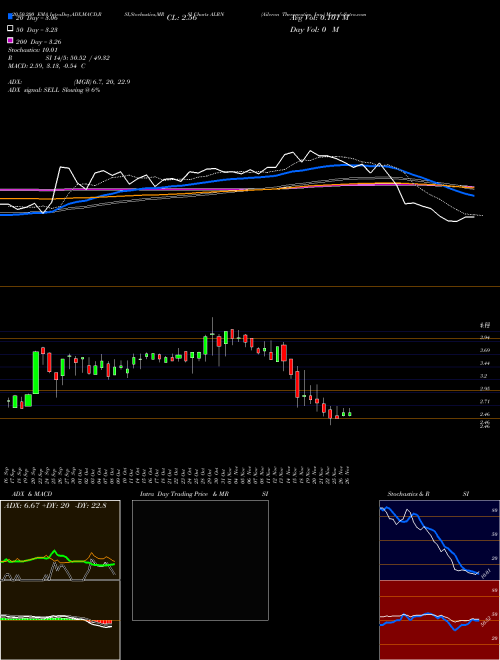The width and height of the screenshot is (500, 660).
Task: Click the 2.71 price axis label
Action: [485, 402]
